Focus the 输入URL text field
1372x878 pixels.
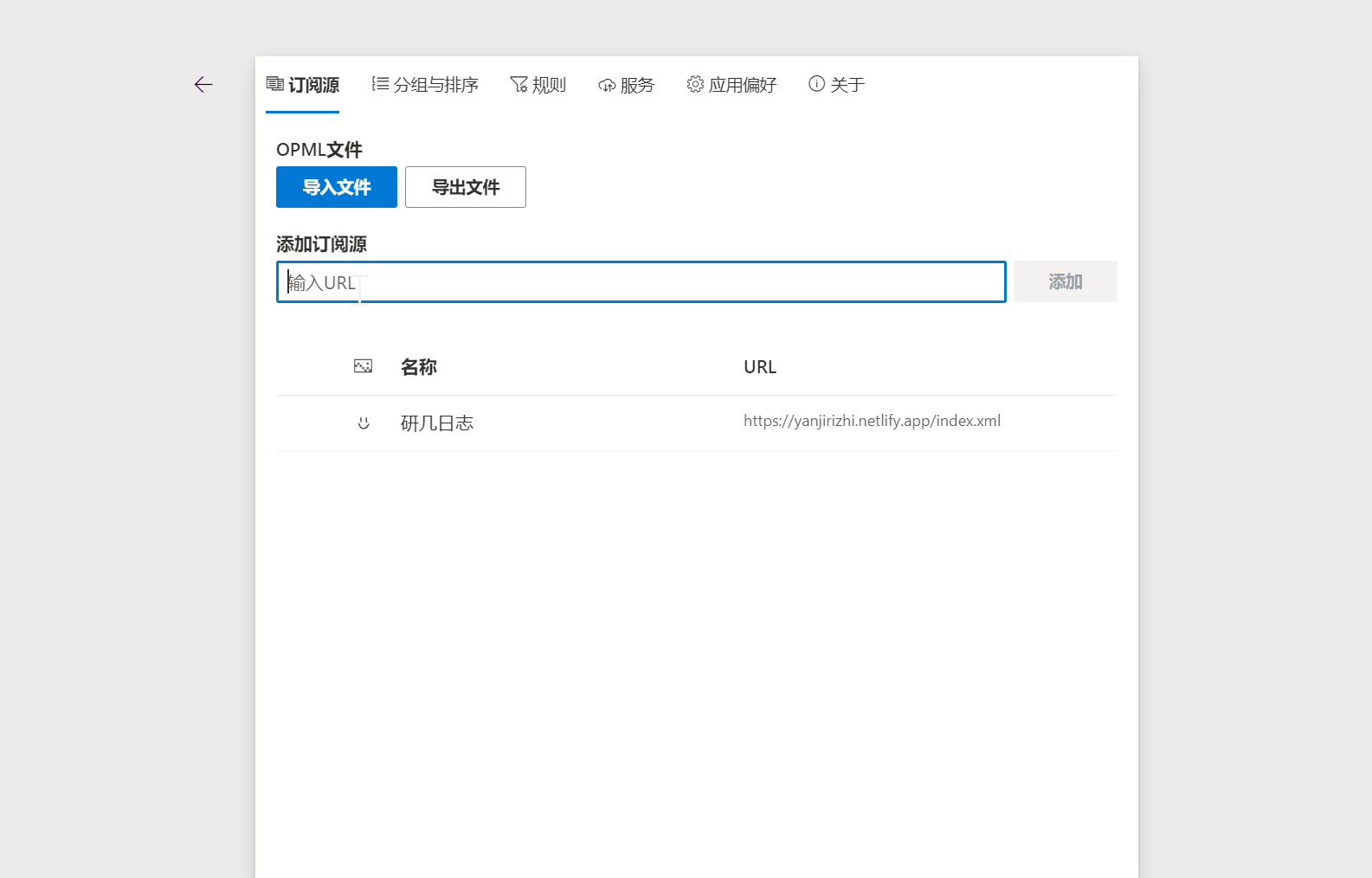point(641,282)
